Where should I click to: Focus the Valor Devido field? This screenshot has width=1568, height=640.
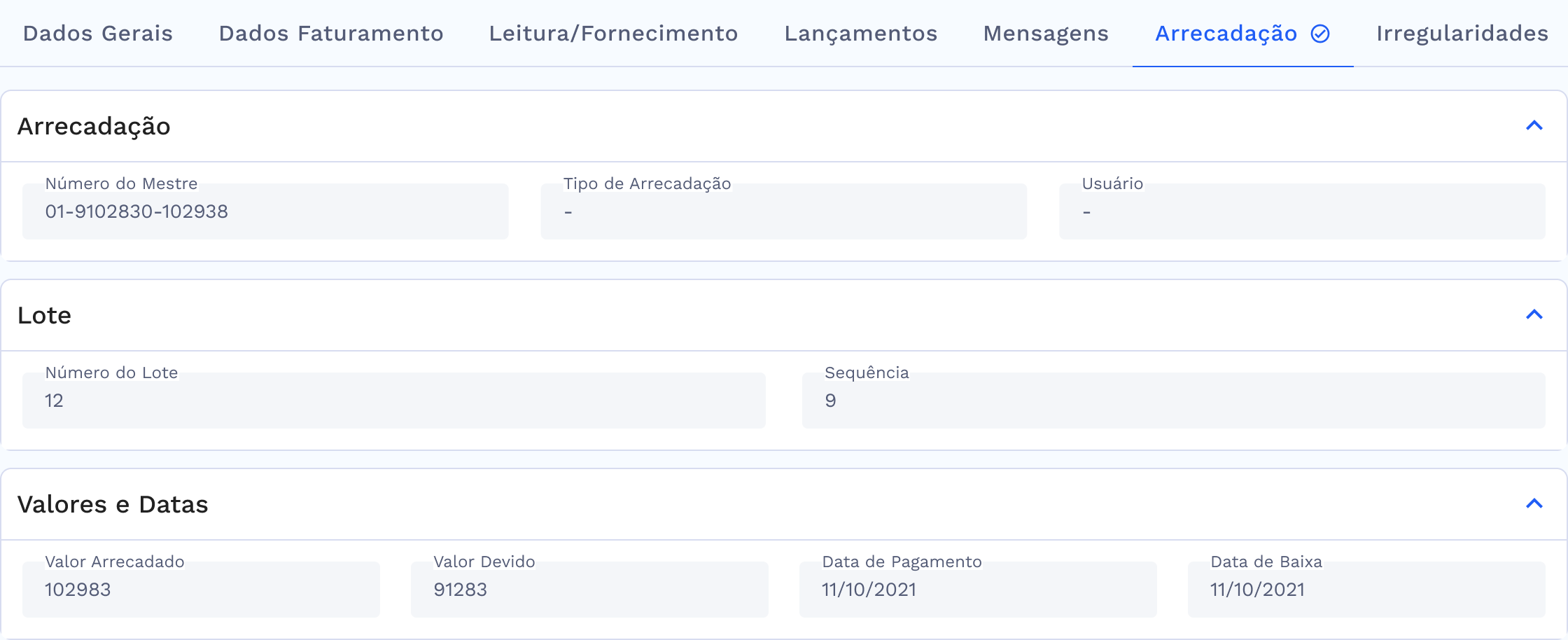pos(589,590)
